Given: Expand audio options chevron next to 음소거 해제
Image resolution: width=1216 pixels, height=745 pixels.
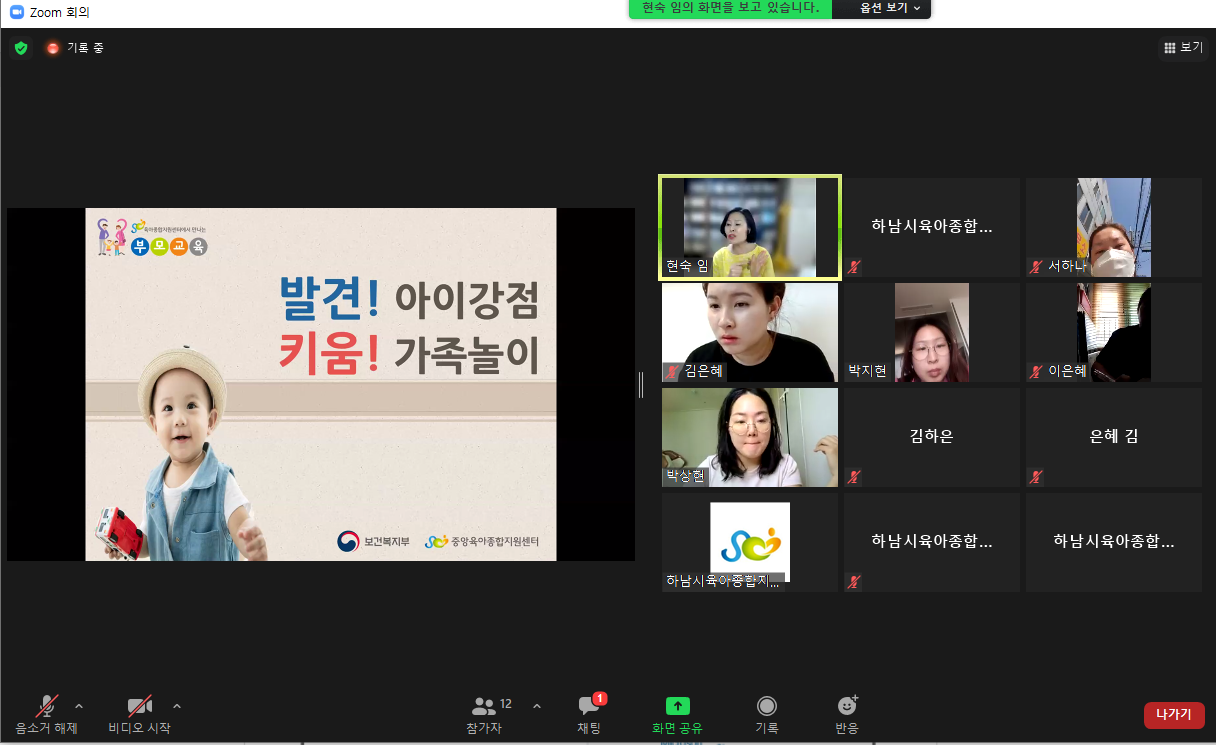Looking at the screenshot, I should click(80, 706).
